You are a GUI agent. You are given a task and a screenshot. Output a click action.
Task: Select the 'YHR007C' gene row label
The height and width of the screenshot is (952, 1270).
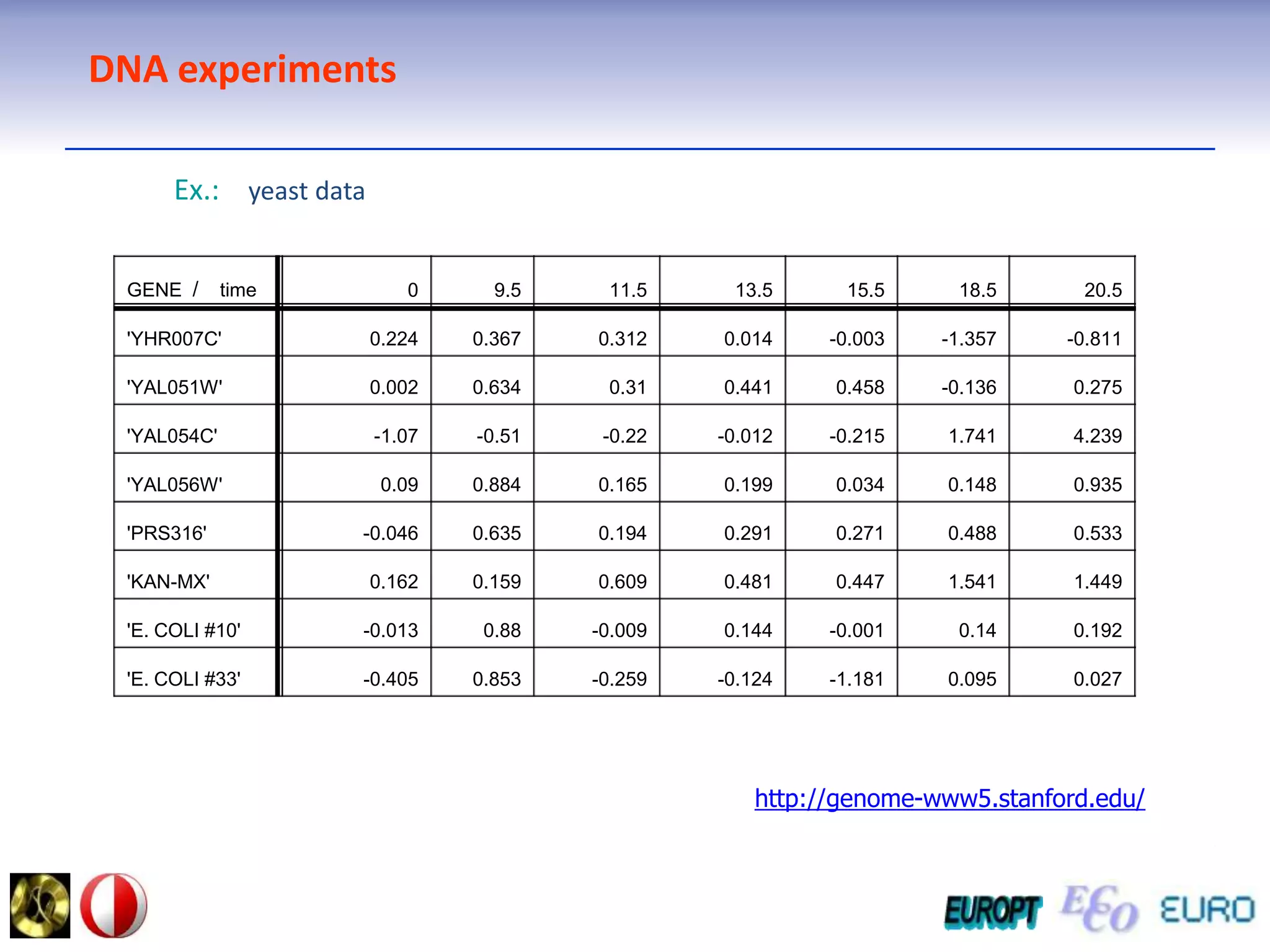[x=174, y=338]
